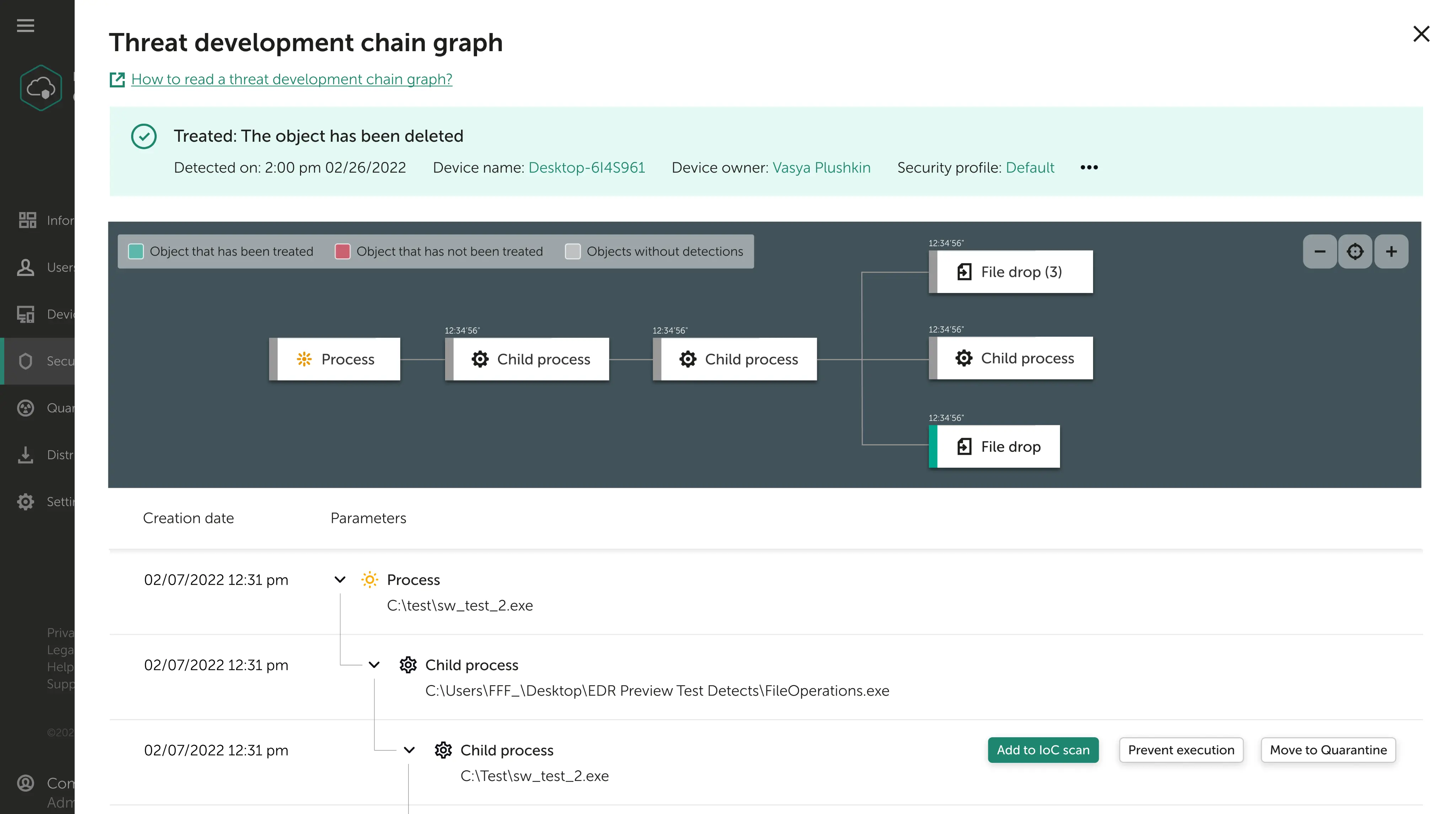This screenshot has width=1456, height=814.
Task: Zoom in on the chain graph
Action: [x=1391, y=251]
